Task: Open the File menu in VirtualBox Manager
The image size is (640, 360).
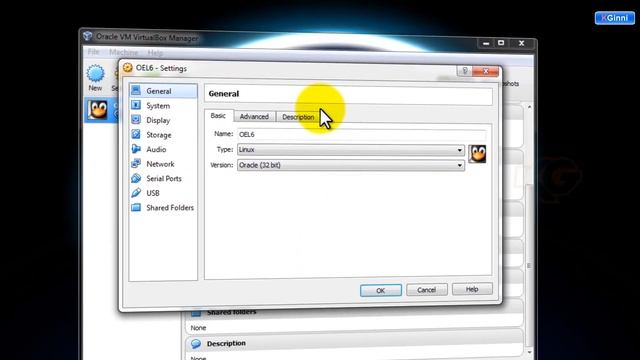Action: tap(93, 52)
